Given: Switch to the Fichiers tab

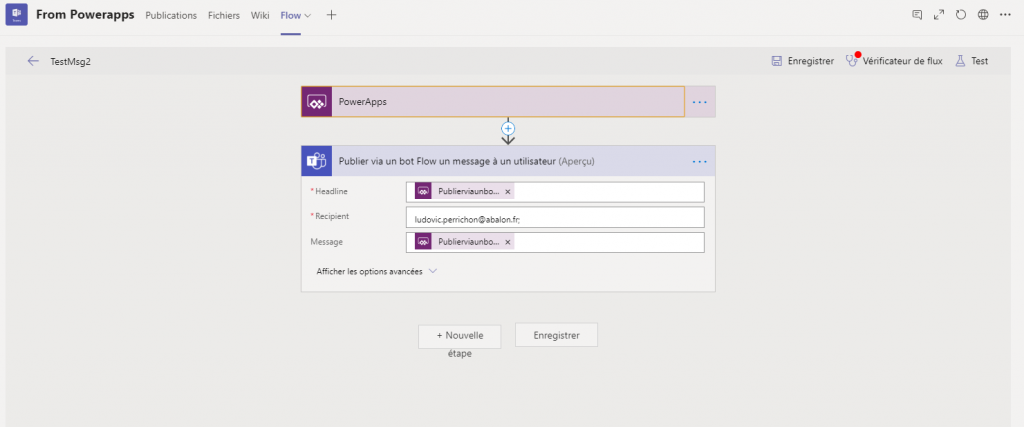Looking at the screenshot, I should [x=224, y=16].
